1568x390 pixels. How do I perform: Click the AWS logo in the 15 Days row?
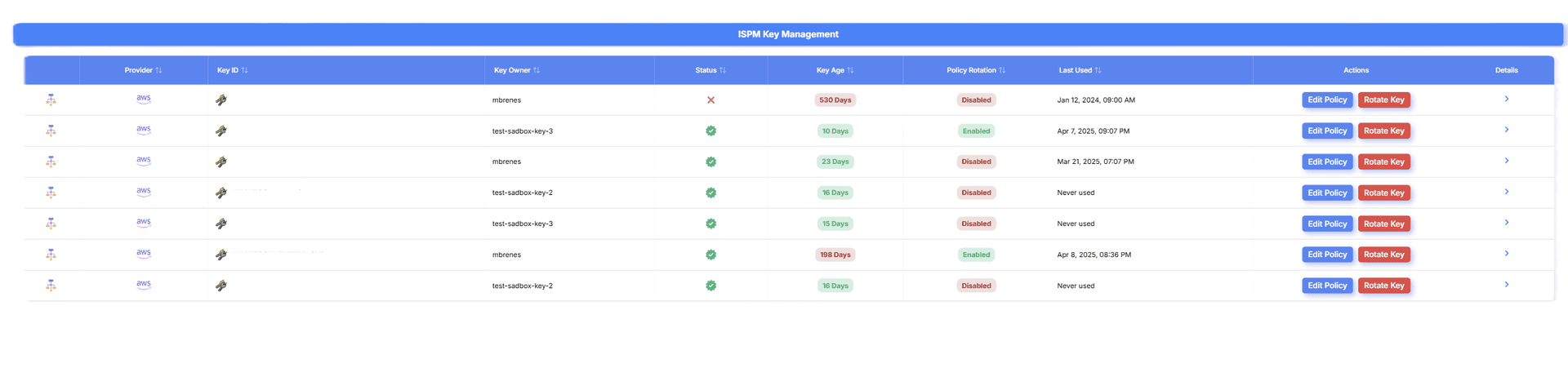coord(144,223)
